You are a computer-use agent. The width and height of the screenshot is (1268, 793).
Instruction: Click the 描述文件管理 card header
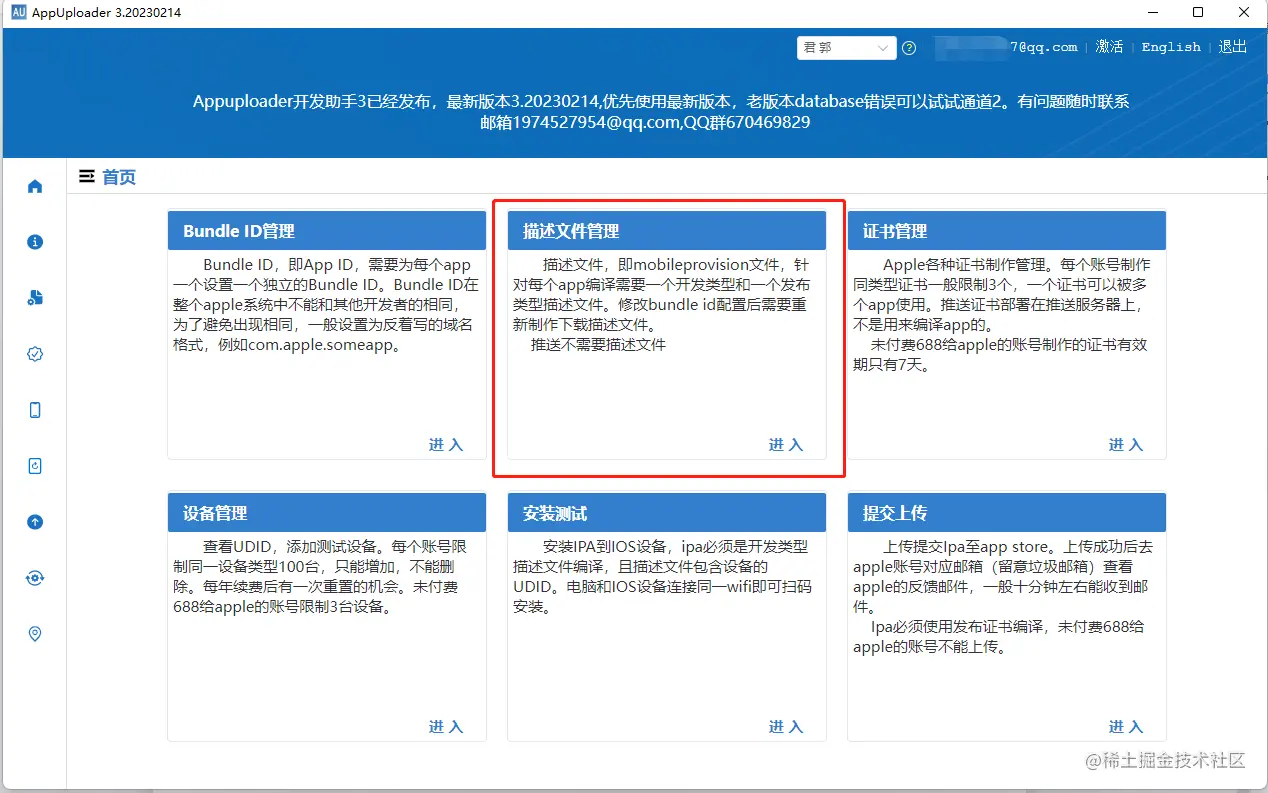click(667, 231)
